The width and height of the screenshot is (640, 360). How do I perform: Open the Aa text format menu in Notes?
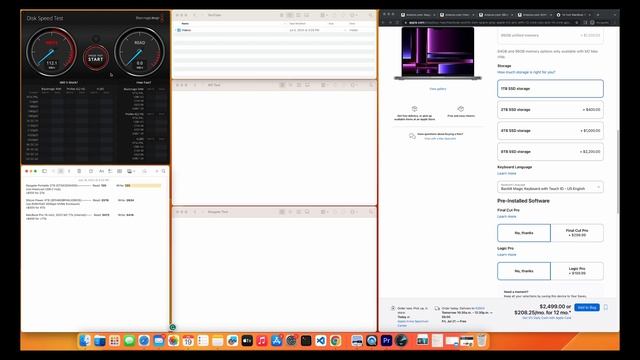(x=101, y=171)
